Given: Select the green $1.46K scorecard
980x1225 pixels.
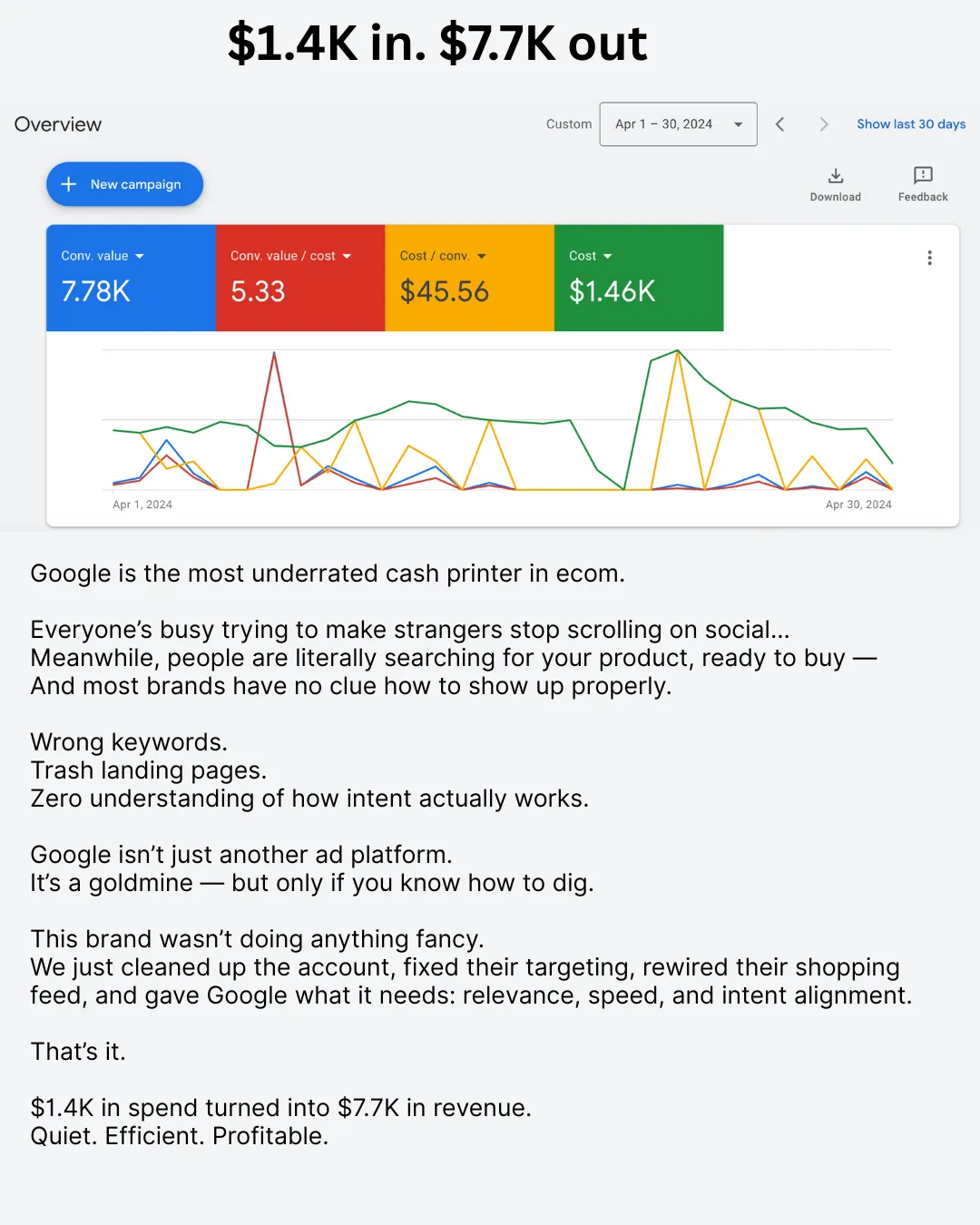Looking at the screenshot, I should point(639,278).
